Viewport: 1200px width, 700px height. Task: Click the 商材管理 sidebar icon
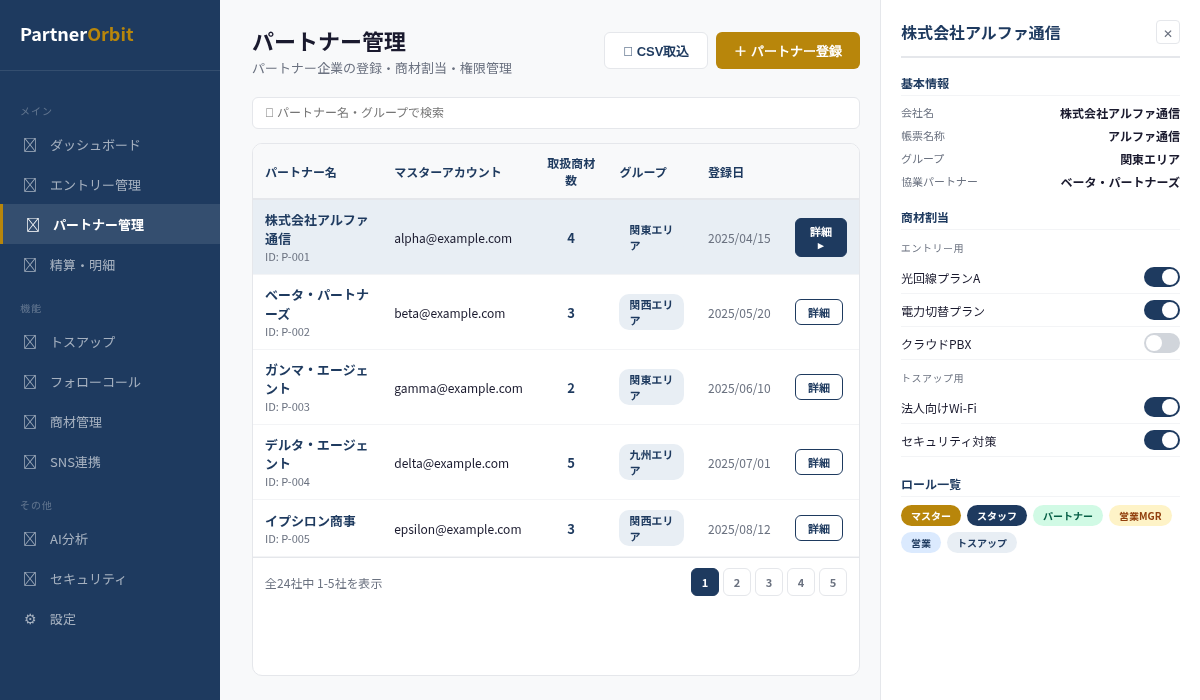point(30,422)
